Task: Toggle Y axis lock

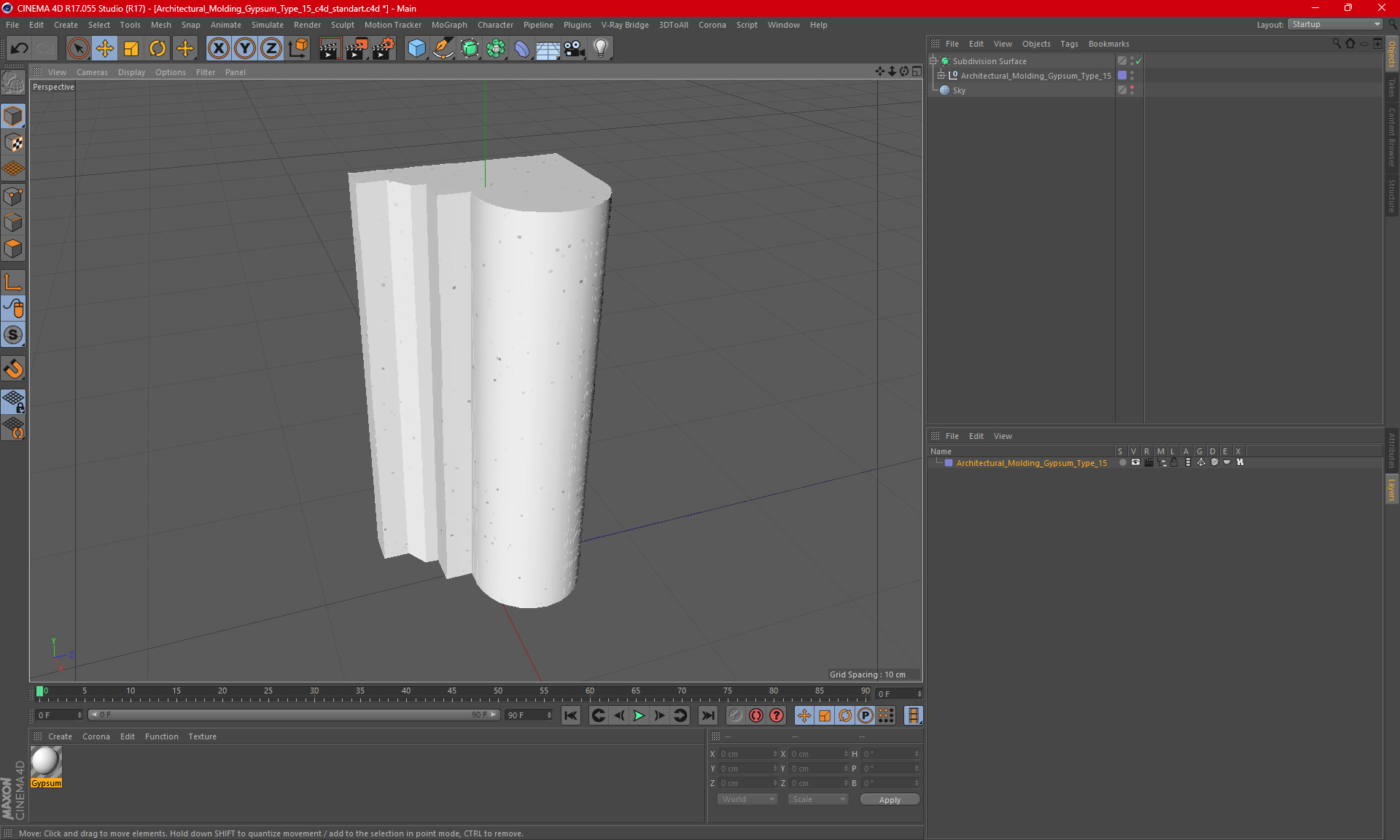Action: [245, 49]
